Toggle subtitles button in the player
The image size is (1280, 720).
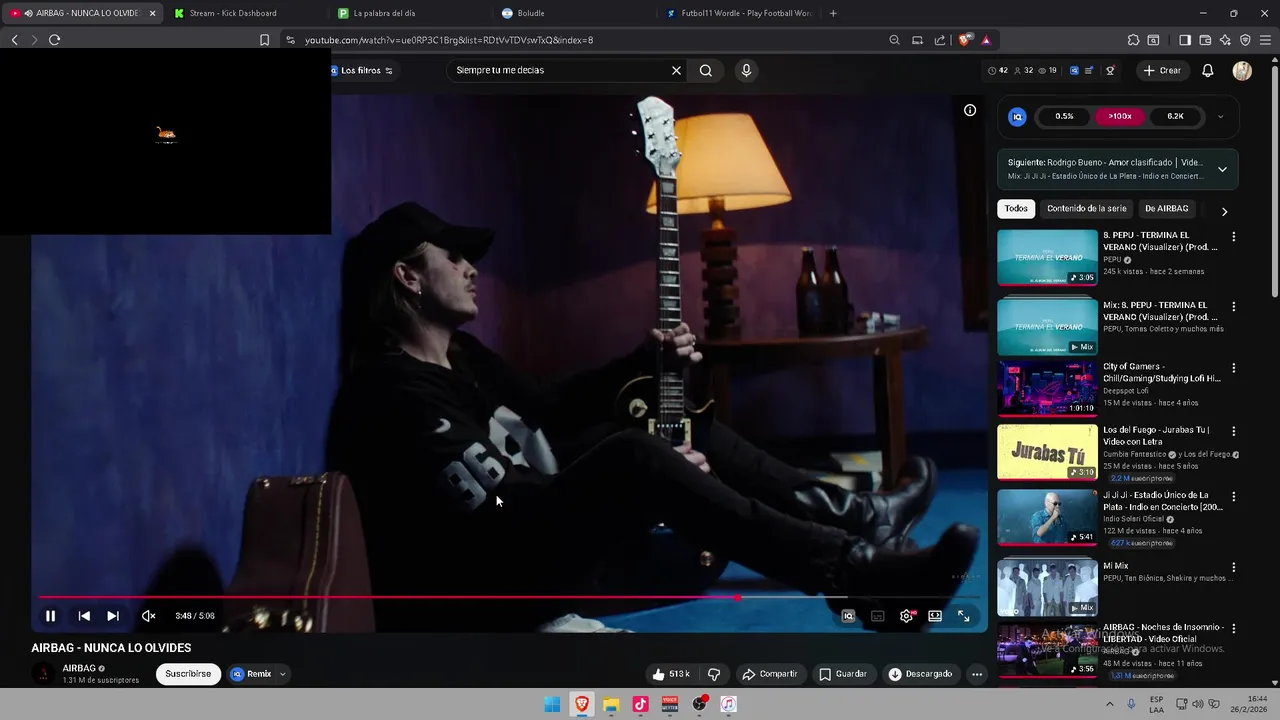click(877, 616)
